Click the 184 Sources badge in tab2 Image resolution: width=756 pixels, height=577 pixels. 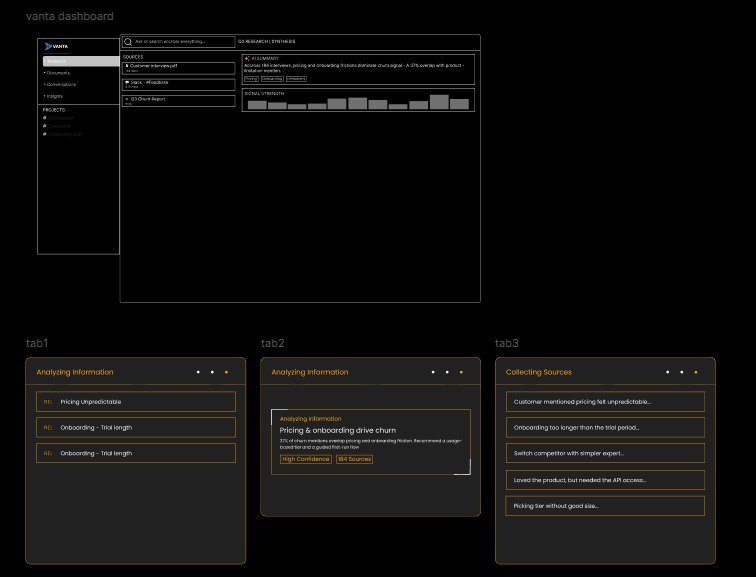click(354, 459)
